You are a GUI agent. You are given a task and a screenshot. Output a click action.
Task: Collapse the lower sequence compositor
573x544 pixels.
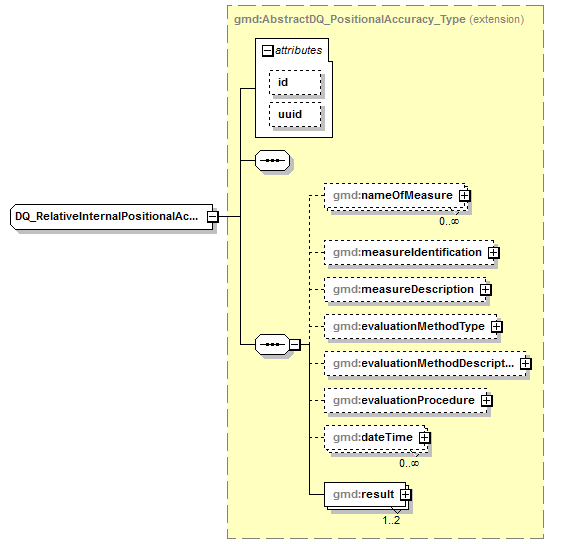click(x=295, y=345)
